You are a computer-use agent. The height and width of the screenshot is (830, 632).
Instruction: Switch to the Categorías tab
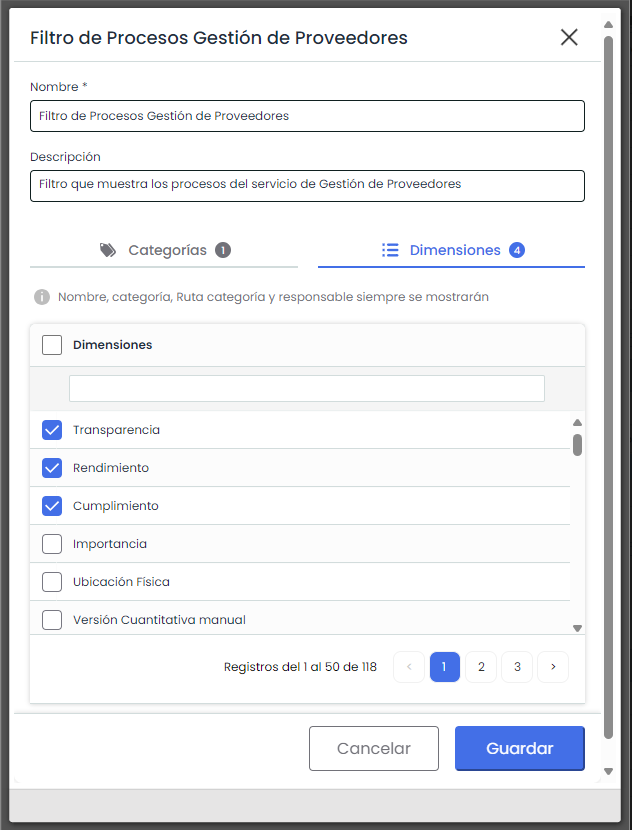pyautogui.click(x=165, y=250)
